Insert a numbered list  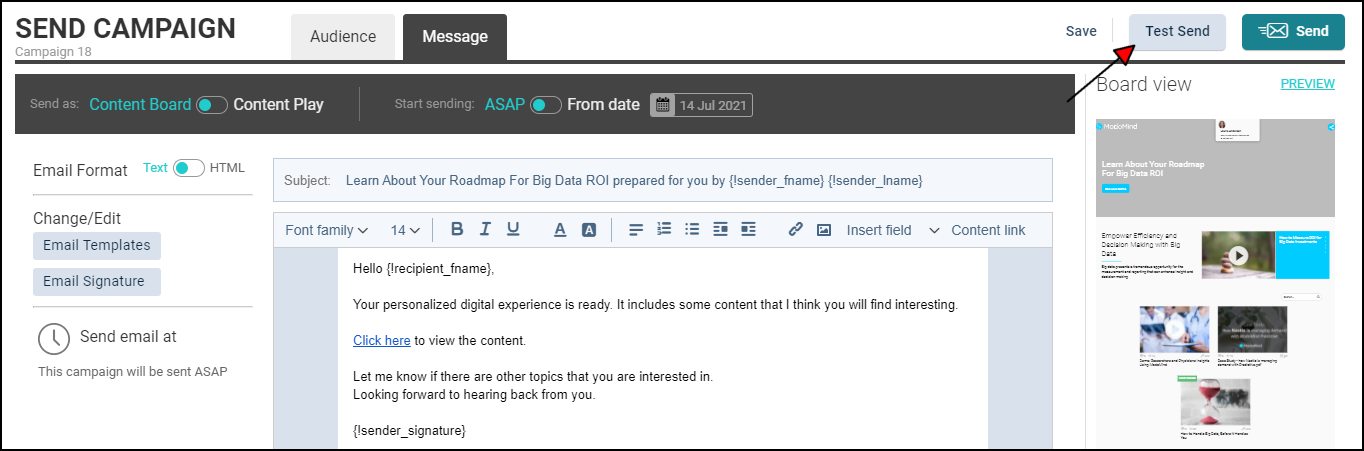pyautogui.click(x=664, y=230)
